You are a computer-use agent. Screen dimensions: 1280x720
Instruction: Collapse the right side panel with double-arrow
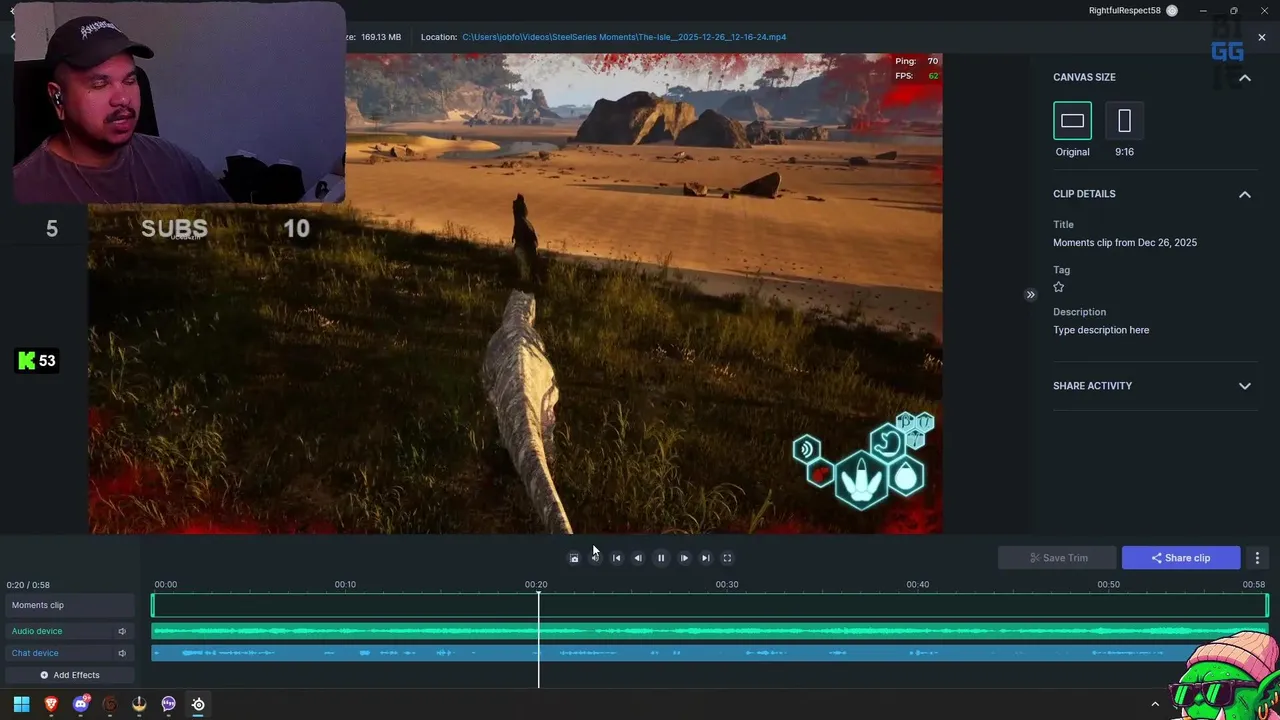[1030, 295]
